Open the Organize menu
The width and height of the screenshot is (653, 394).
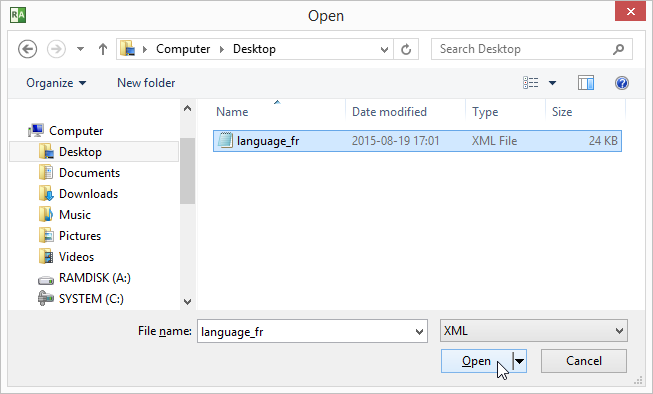(x=56, y=83)
